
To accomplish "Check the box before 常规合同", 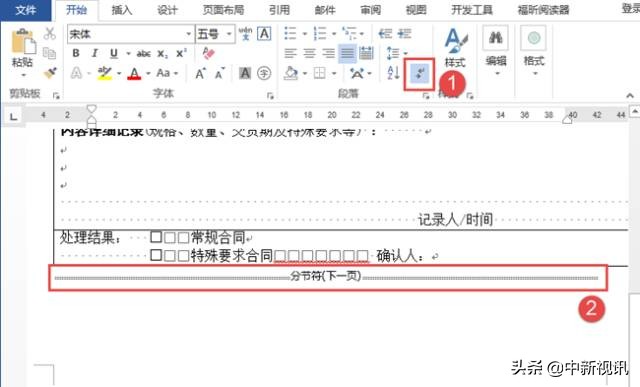I will [156, 237].
